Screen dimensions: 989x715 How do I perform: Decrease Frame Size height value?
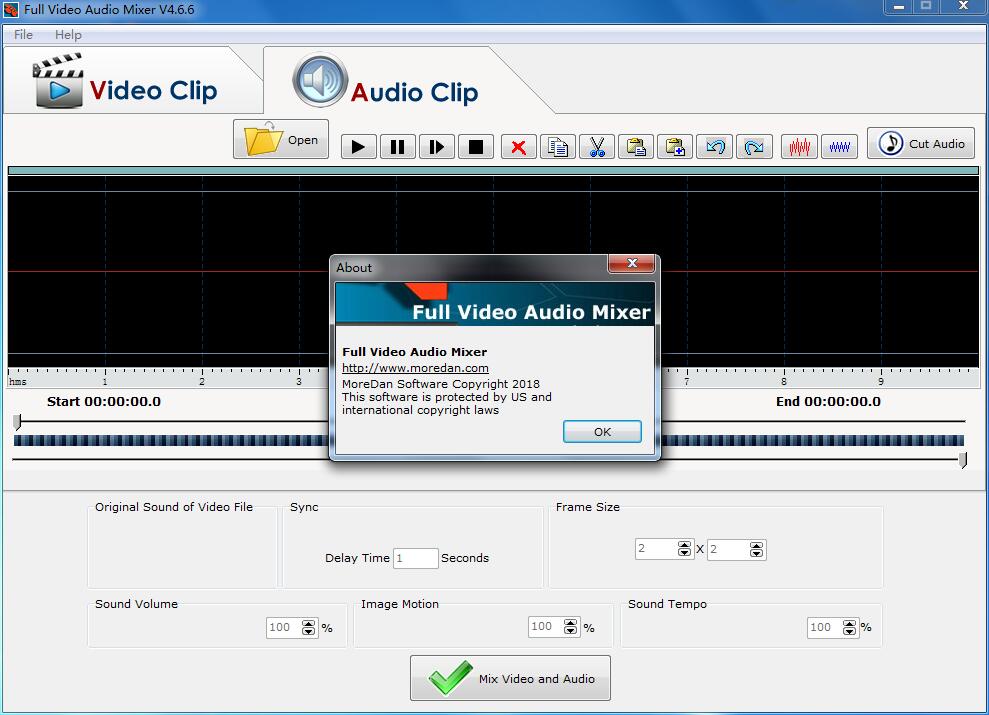[756, 554]
